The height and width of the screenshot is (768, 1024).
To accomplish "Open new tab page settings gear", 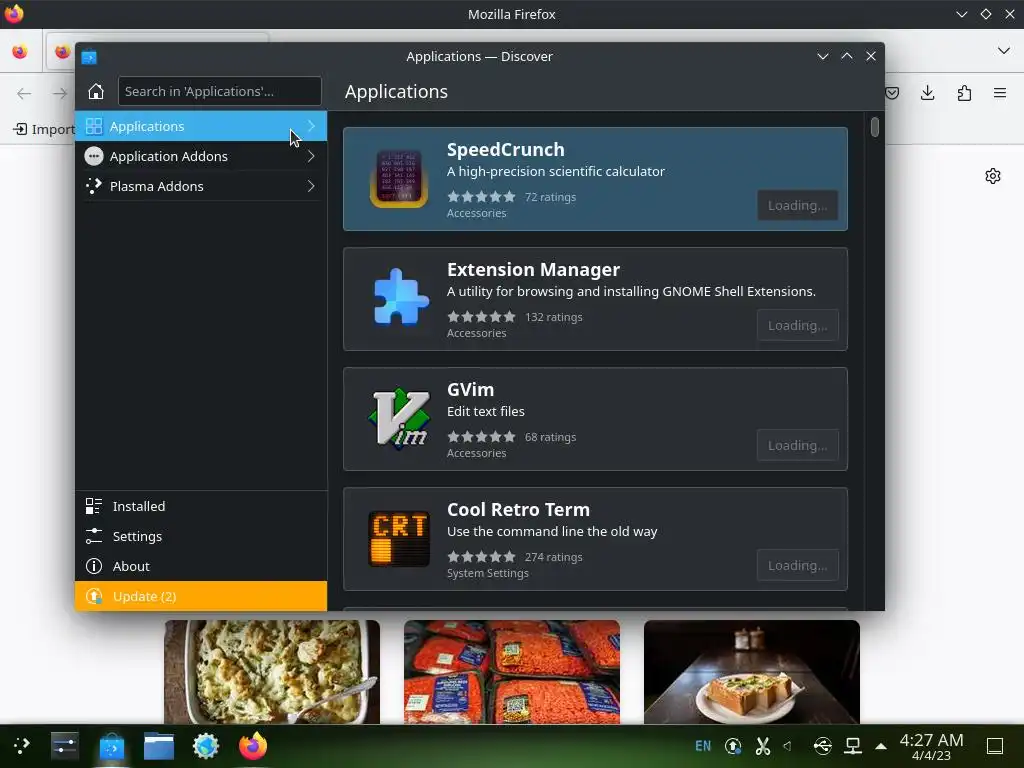I will tap(993, 176).
